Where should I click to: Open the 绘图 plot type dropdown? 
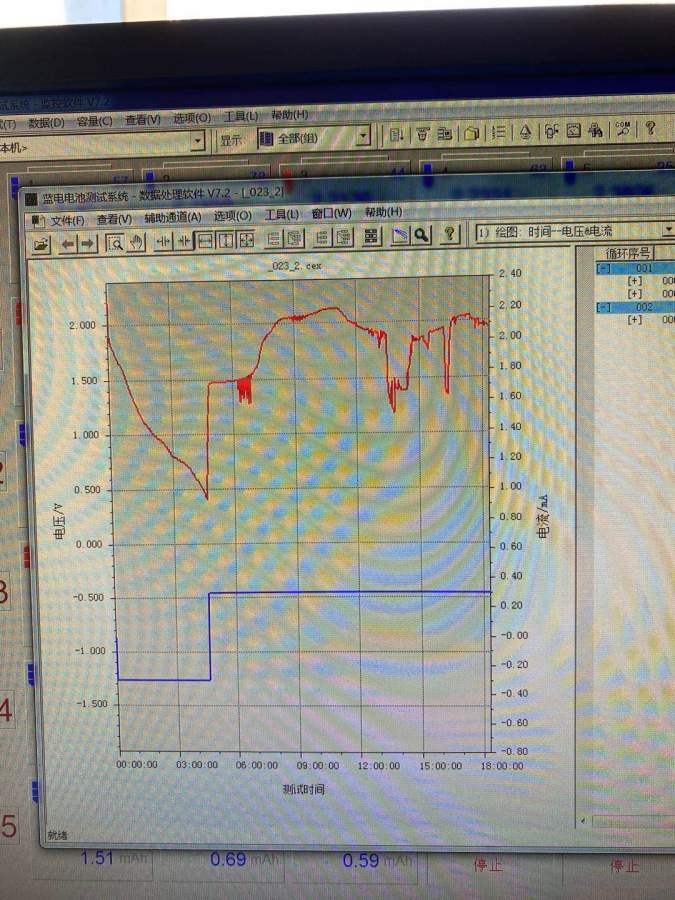pos(667,231)
